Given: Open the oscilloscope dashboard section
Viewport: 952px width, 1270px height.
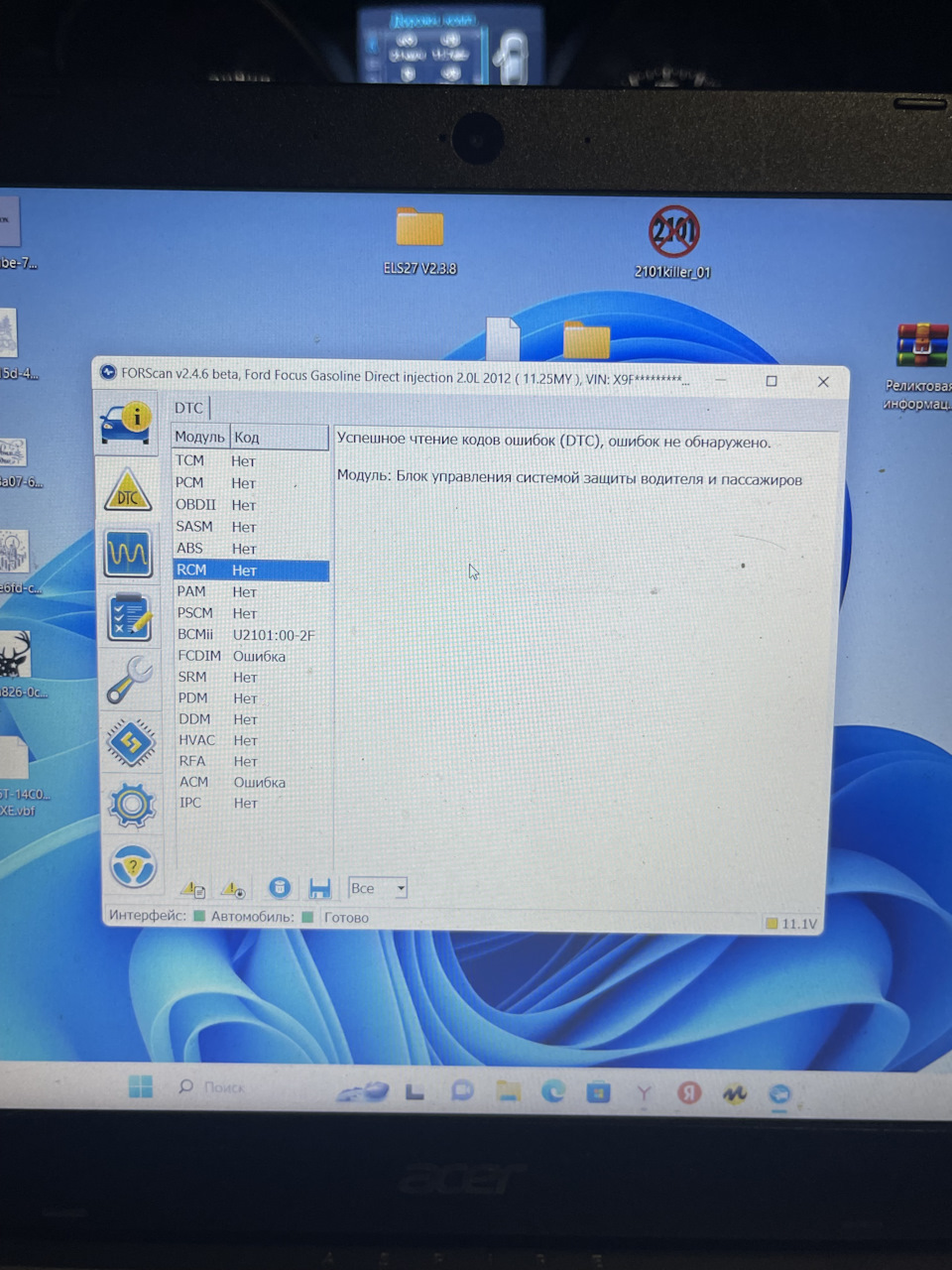Looking at the screenshot, I should 128,553.
